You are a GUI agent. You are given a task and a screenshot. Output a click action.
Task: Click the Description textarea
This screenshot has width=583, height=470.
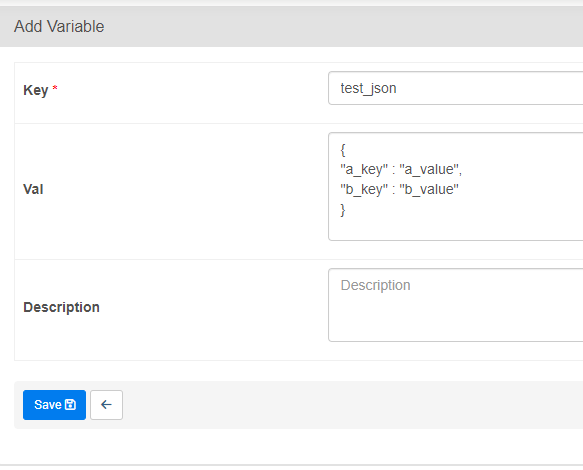point(455,305)
